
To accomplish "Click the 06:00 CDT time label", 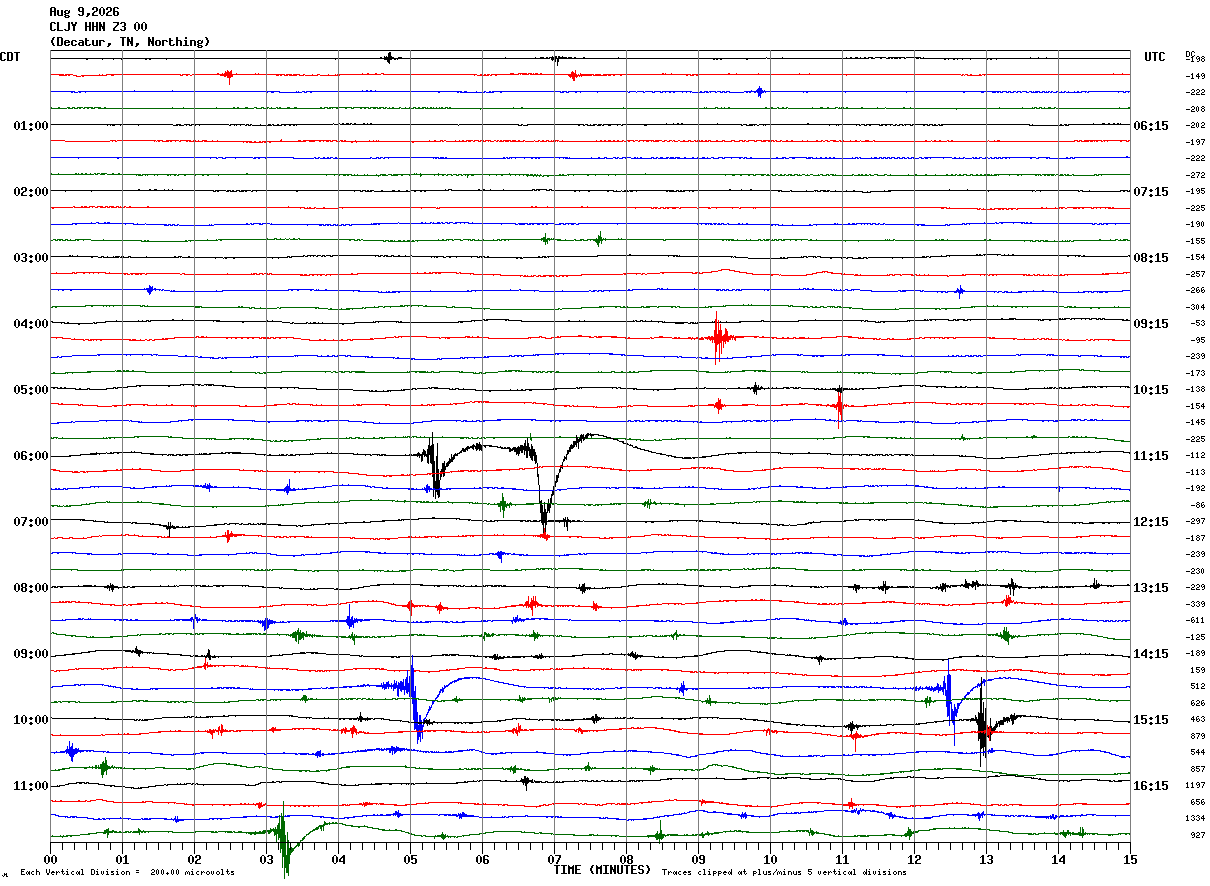I will (x=31, y=456).
